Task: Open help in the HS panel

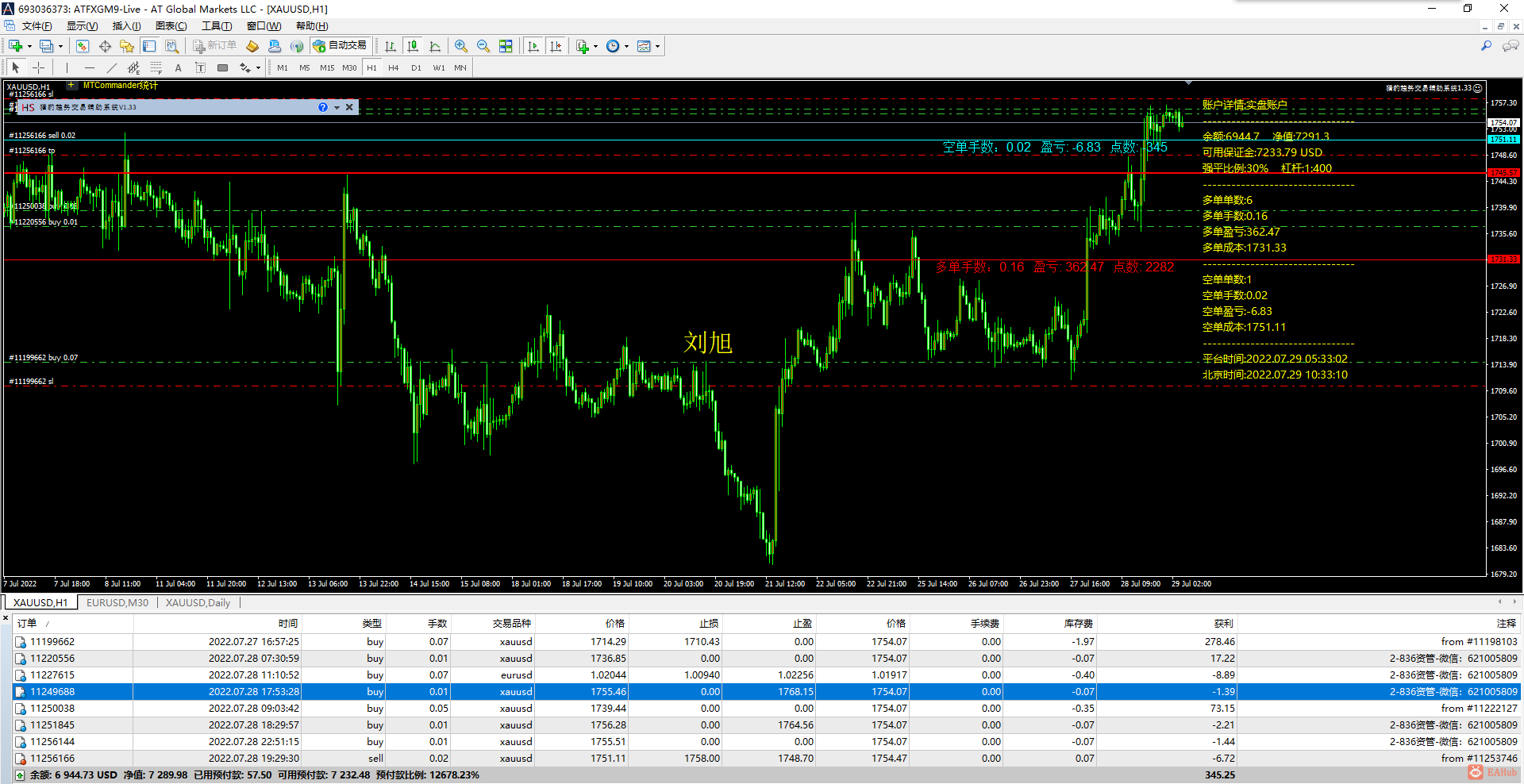Action: click(x=323, y=107)
